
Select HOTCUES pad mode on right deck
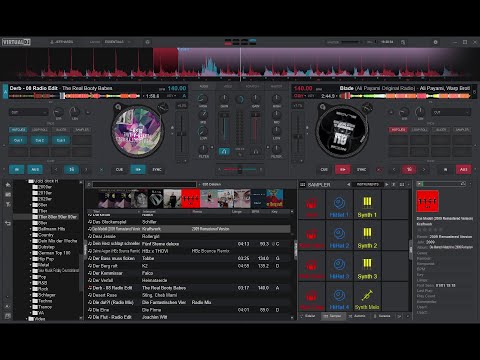click(x=398, y=130)
